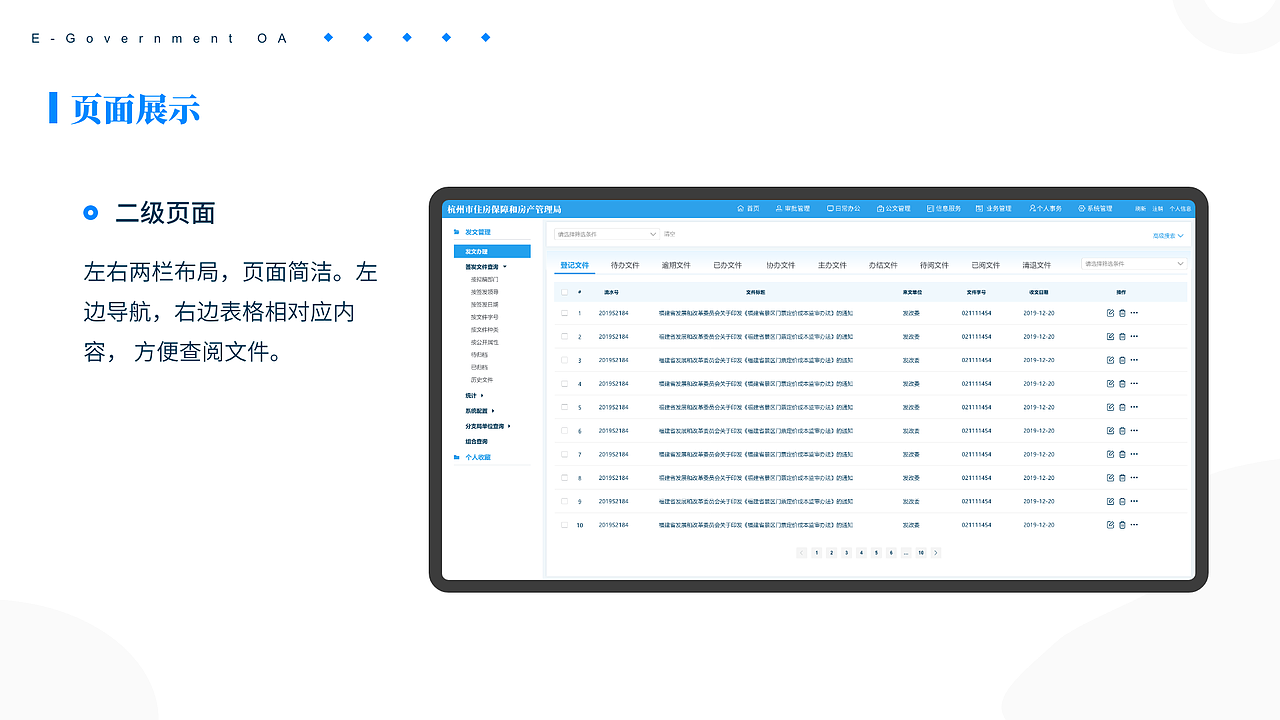
Task: Select the 历史文件 item in the sidebar
Action: (x=482, y=379)
